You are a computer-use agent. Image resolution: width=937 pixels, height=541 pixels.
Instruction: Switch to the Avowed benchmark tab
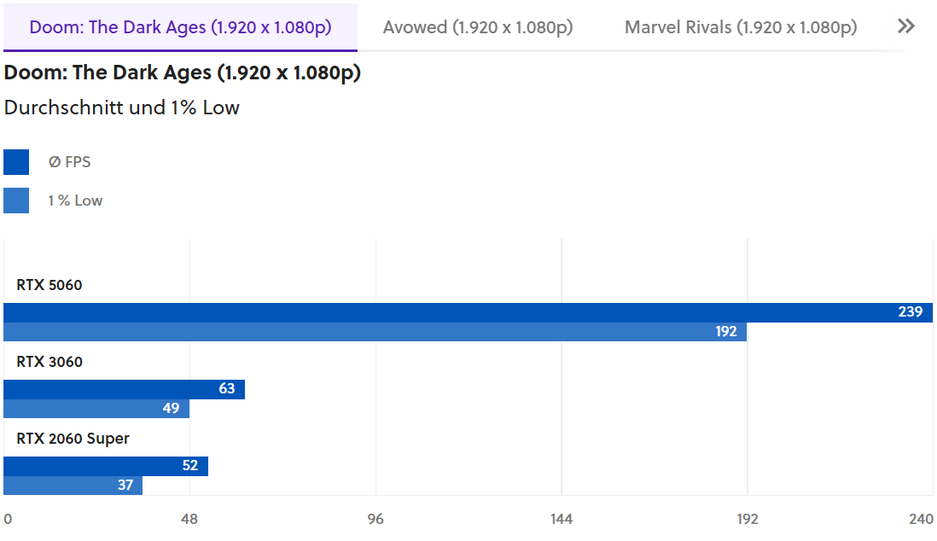coord(477,27)
